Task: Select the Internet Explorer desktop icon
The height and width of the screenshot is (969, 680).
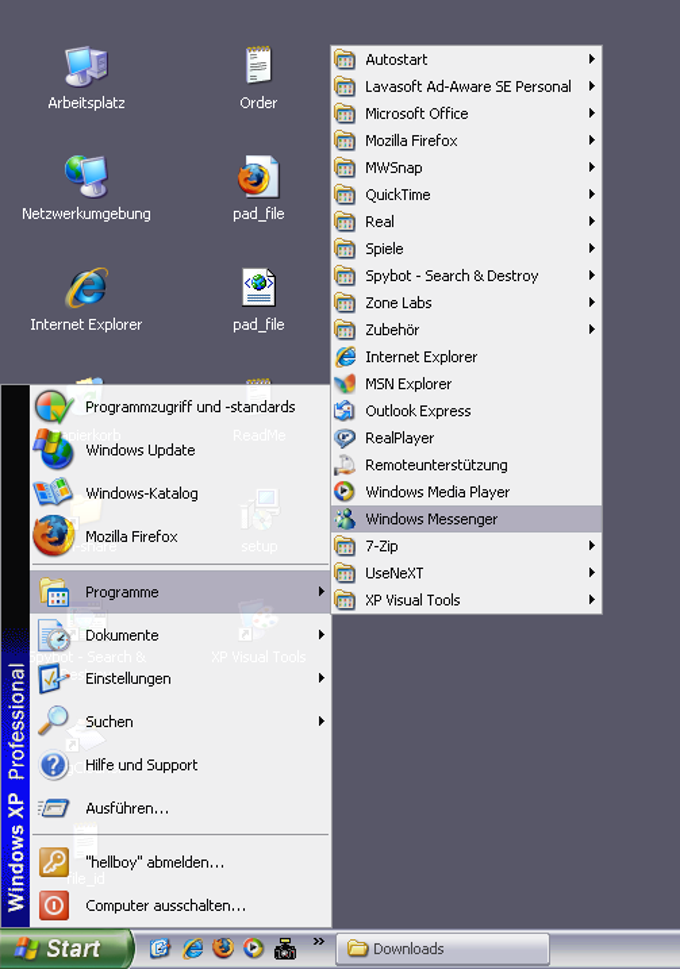Action: (x=87, y=287)
